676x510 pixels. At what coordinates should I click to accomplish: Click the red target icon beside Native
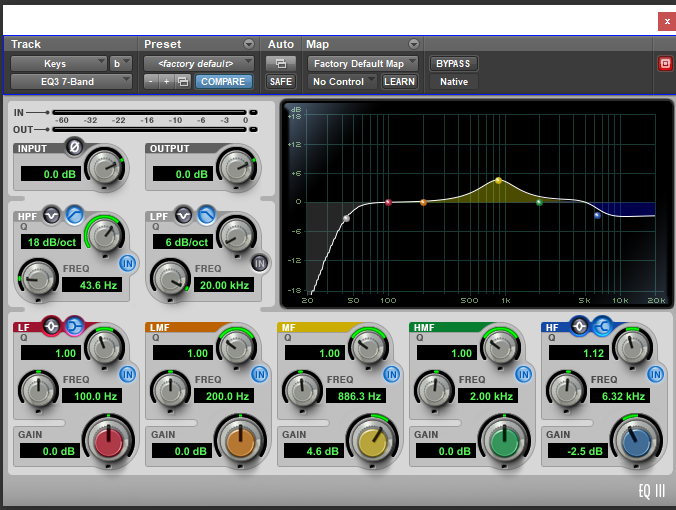[665, 64]
